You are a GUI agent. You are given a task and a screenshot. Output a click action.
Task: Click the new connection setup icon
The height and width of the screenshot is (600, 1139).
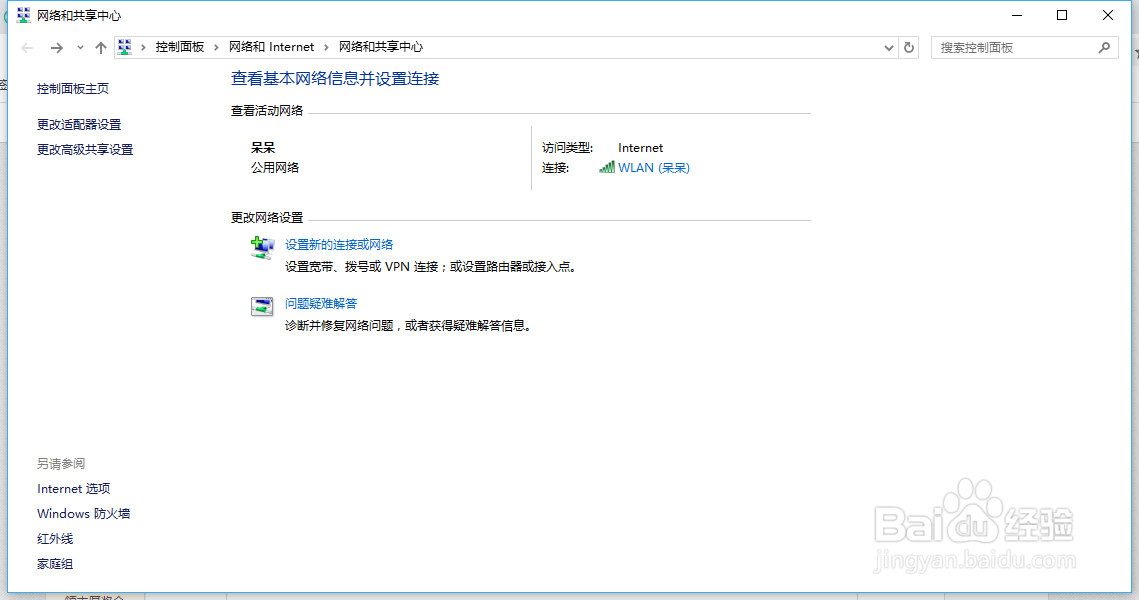pos(262,248)
